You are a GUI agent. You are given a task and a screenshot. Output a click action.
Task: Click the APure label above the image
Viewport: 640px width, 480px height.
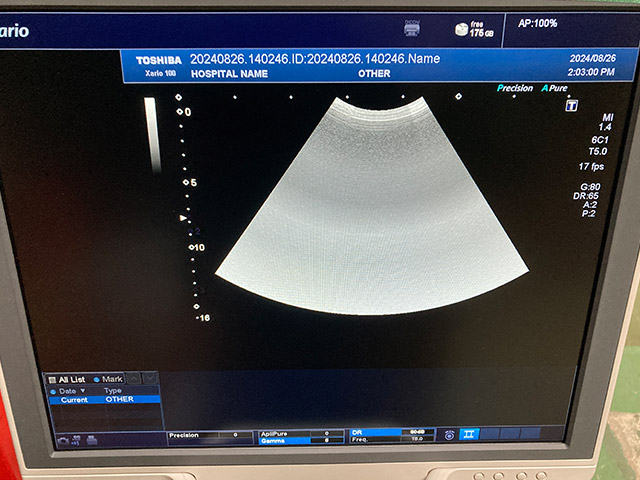(x=554, y=88)
